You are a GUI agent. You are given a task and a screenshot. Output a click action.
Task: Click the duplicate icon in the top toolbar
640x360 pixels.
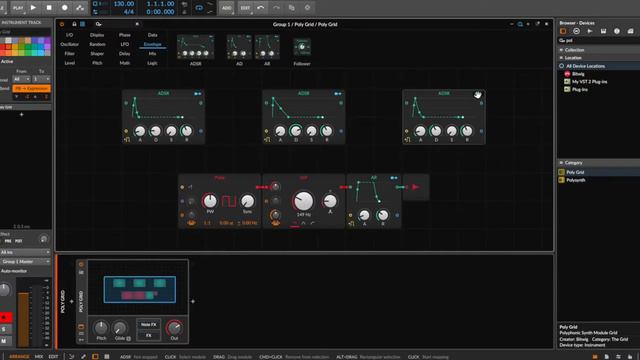291,7
